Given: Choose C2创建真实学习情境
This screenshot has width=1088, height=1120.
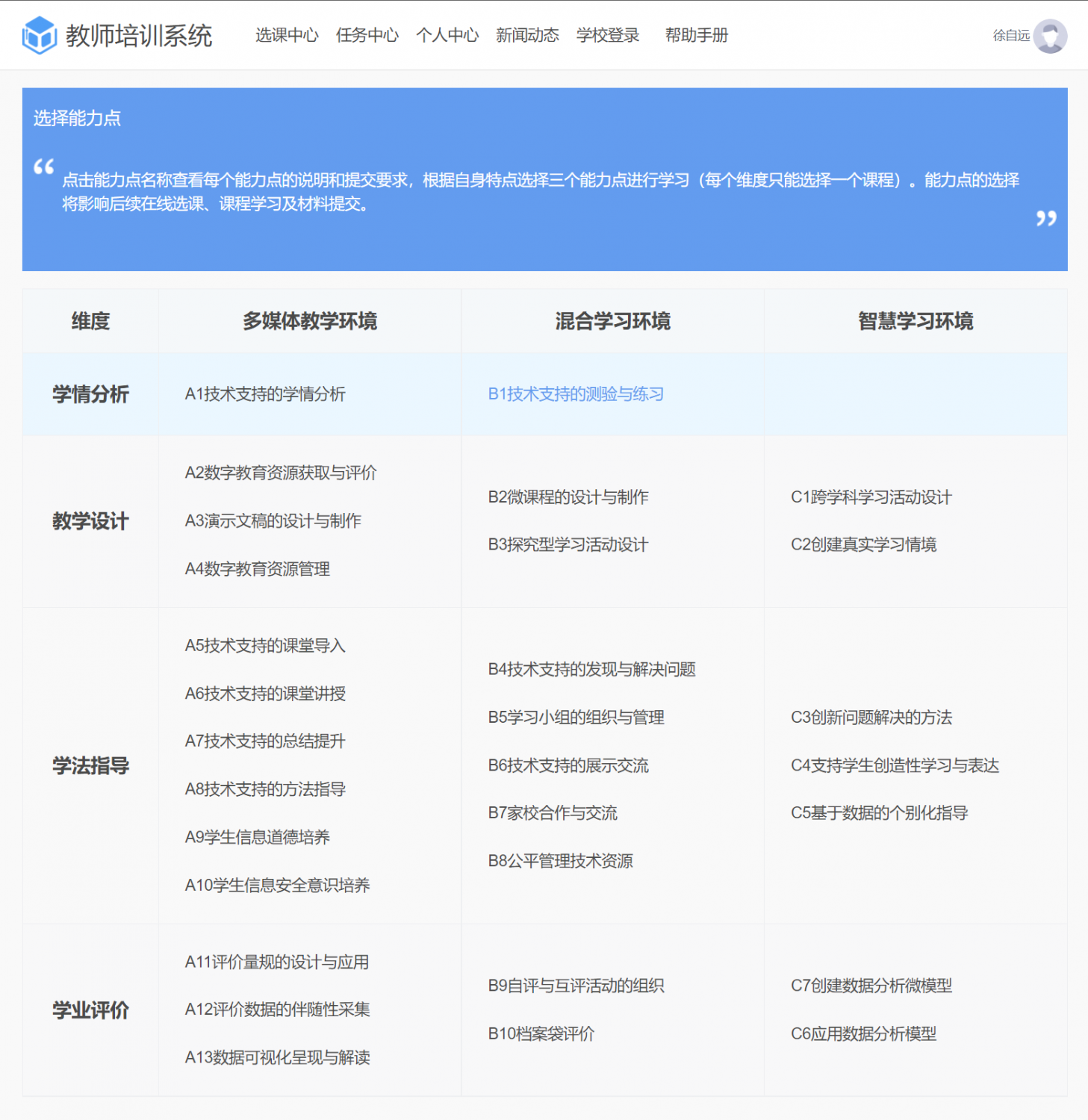Looking at the screenshot, I should tap(864, 544).
